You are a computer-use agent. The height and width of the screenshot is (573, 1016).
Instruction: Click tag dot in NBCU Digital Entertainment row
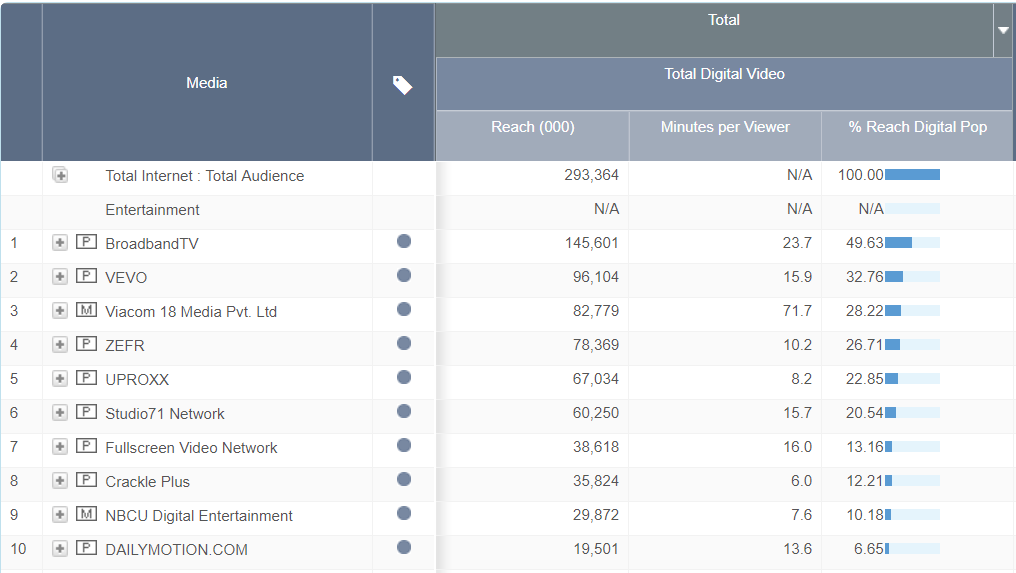pos(404,513)
